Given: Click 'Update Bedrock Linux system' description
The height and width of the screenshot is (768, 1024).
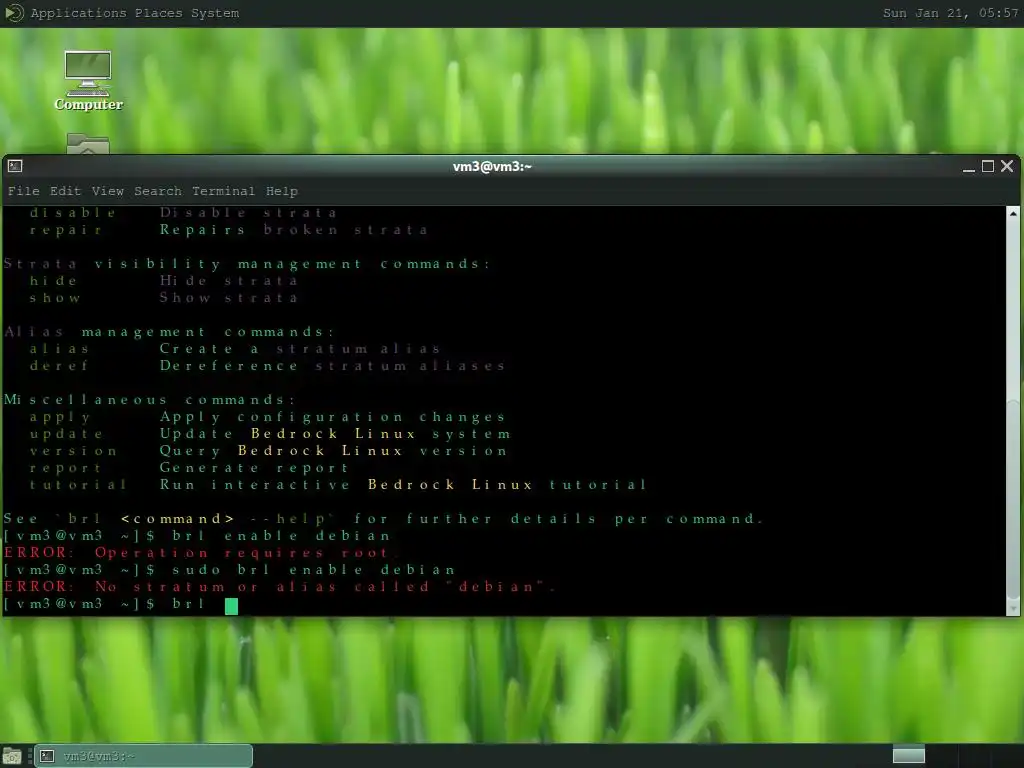Looking at the screenshot, I should pos(334,434).
